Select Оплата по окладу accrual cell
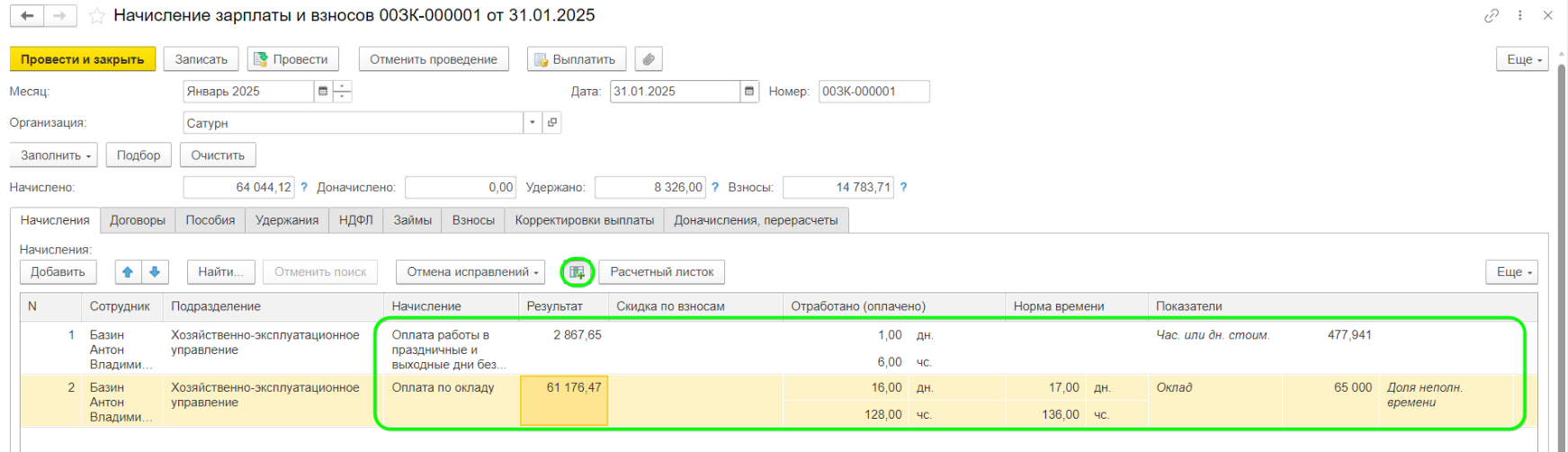Image resolution: width=1568 pixels, height=452 pixels. click(x=451, y=401)
